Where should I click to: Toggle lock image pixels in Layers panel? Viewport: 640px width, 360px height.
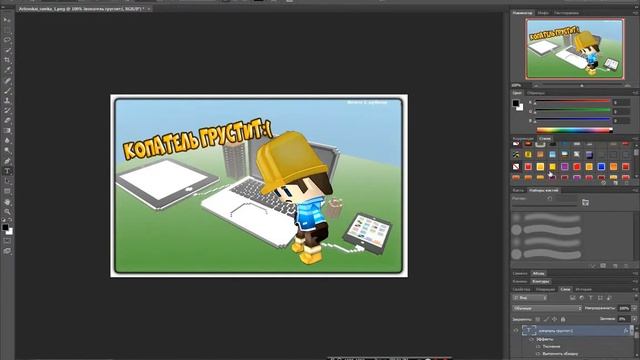(546, 319)
